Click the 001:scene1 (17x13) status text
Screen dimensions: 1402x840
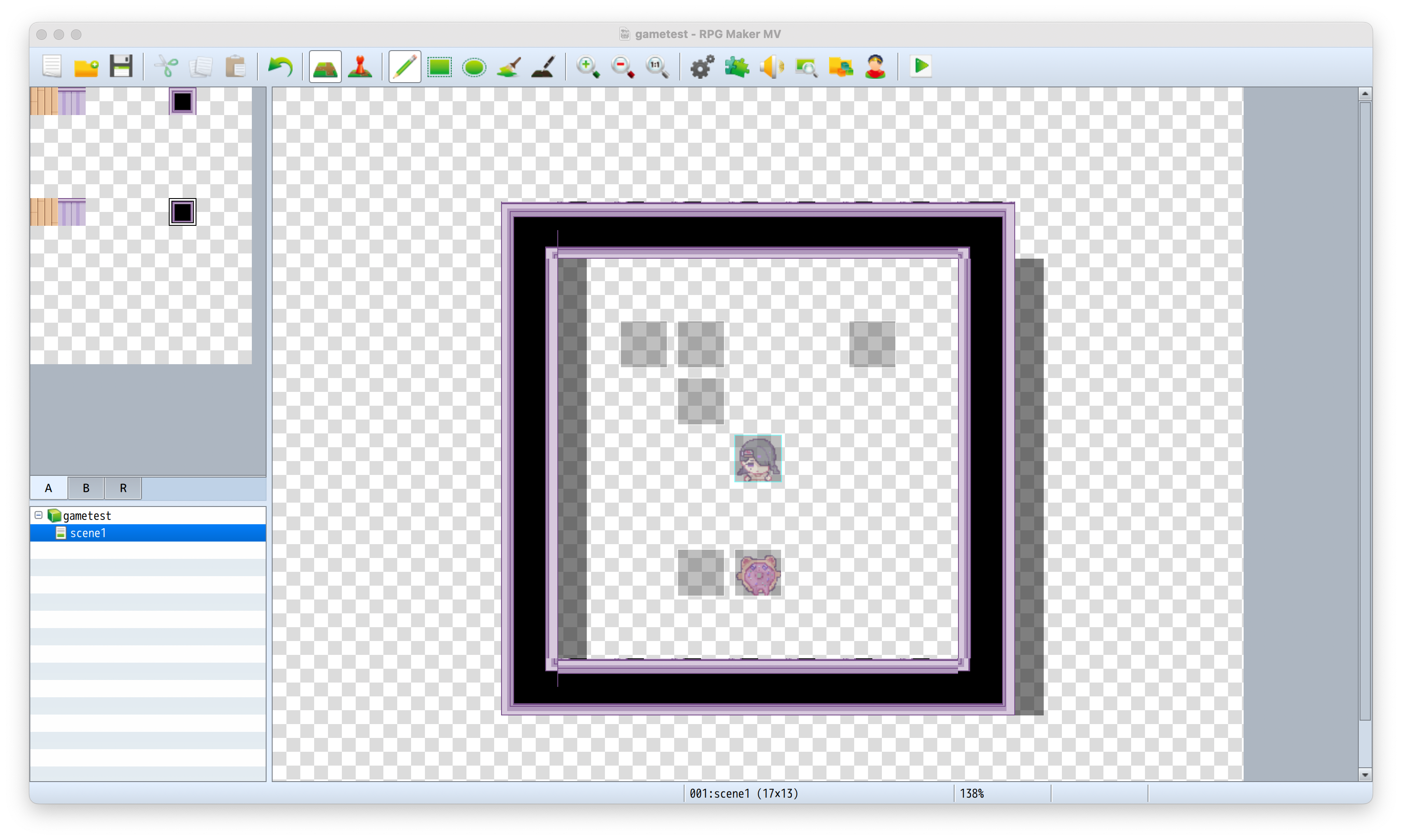point(743,794)
